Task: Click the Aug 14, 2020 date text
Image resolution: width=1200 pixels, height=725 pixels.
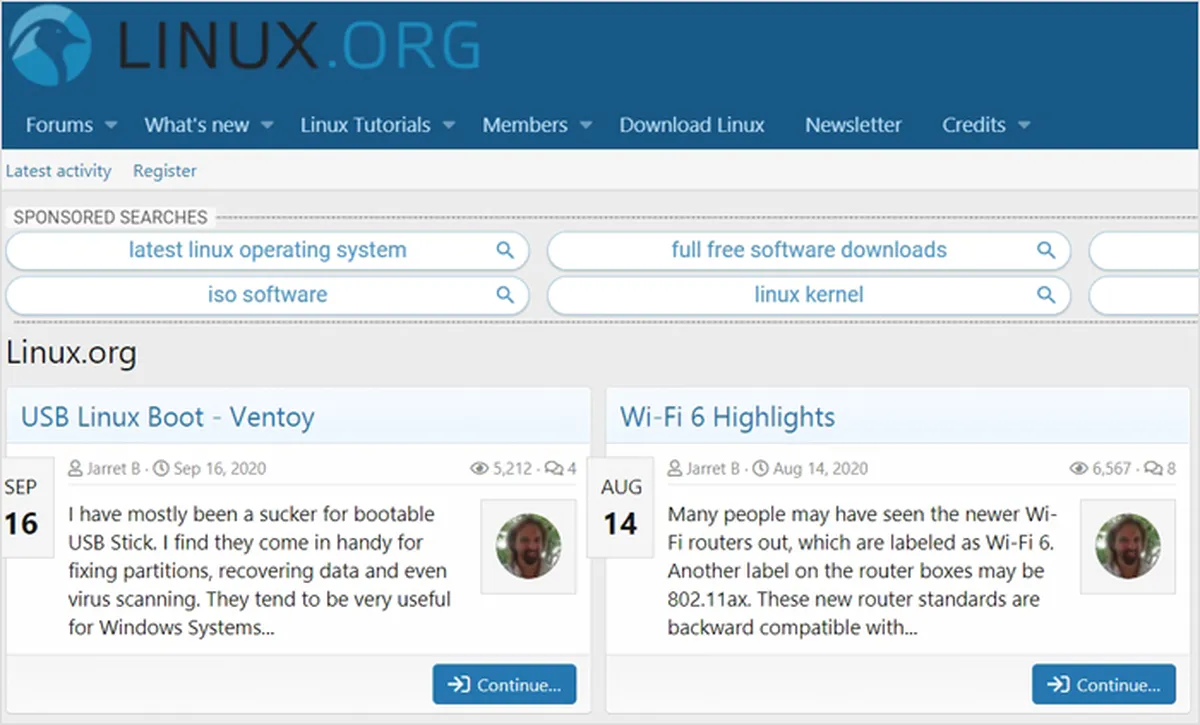Action: pyautogui.click(x=821, y=468)
